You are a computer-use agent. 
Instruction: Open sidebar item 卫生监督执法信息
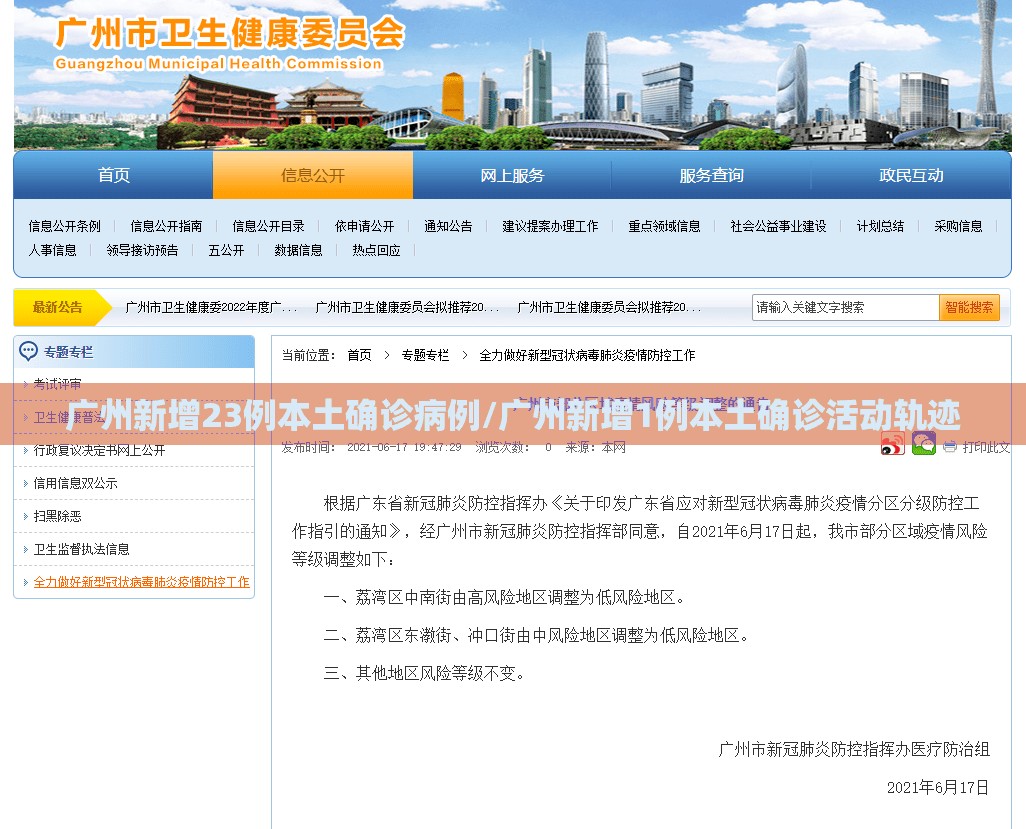coord(81,549)
